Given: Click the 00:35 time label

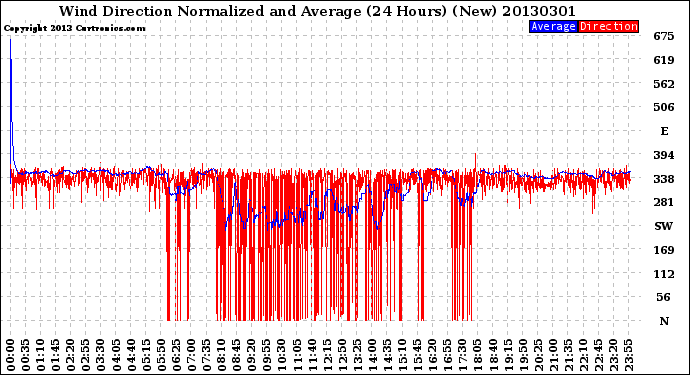Looking at the screenshot, I should [26, 355].
